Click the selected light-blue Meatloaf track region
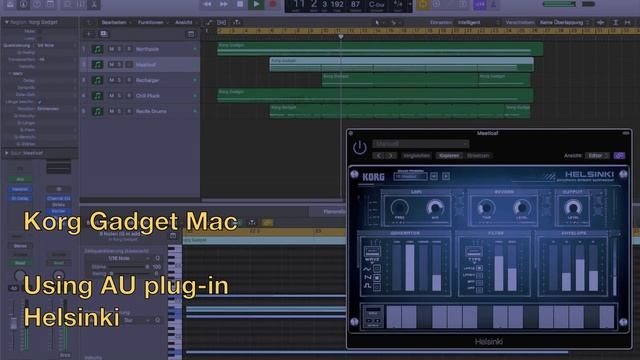Screen dimensions: 640x360 [402, 64]
